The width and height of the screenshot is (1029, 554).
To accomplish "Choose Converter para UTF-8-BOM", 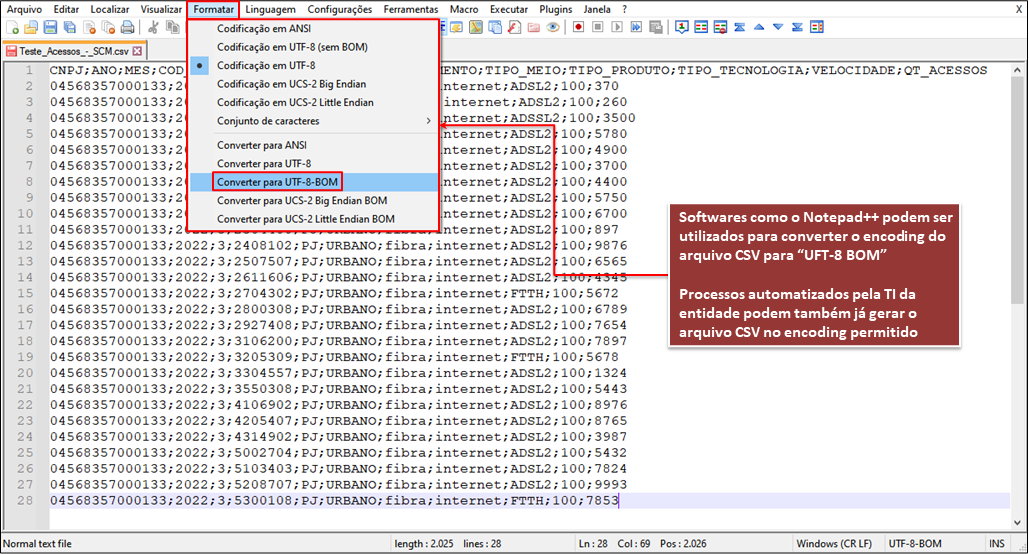I will click(277, 182).
